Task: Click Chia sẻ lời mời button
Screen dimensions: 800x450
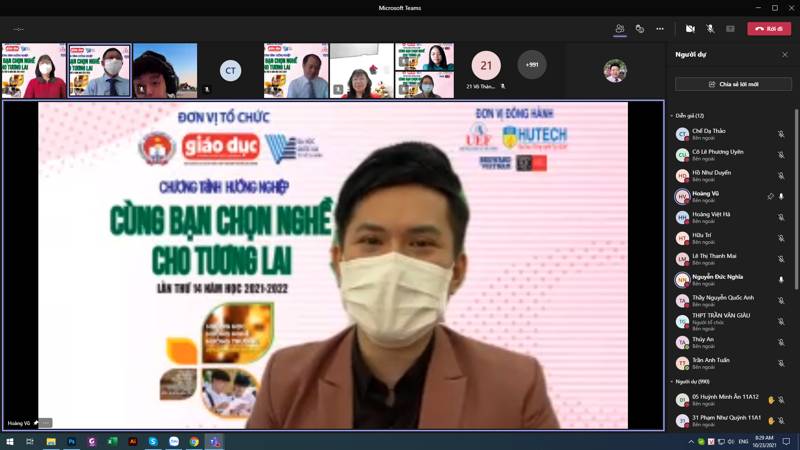Action: (x=733, y=84)
